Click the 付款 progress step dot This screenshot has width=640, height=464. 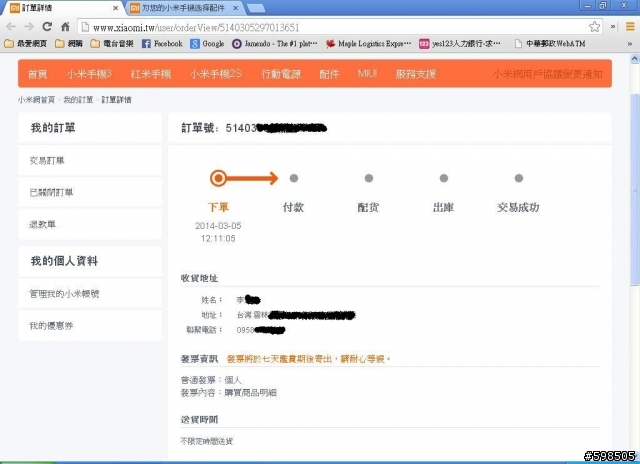tap(293, 178)
